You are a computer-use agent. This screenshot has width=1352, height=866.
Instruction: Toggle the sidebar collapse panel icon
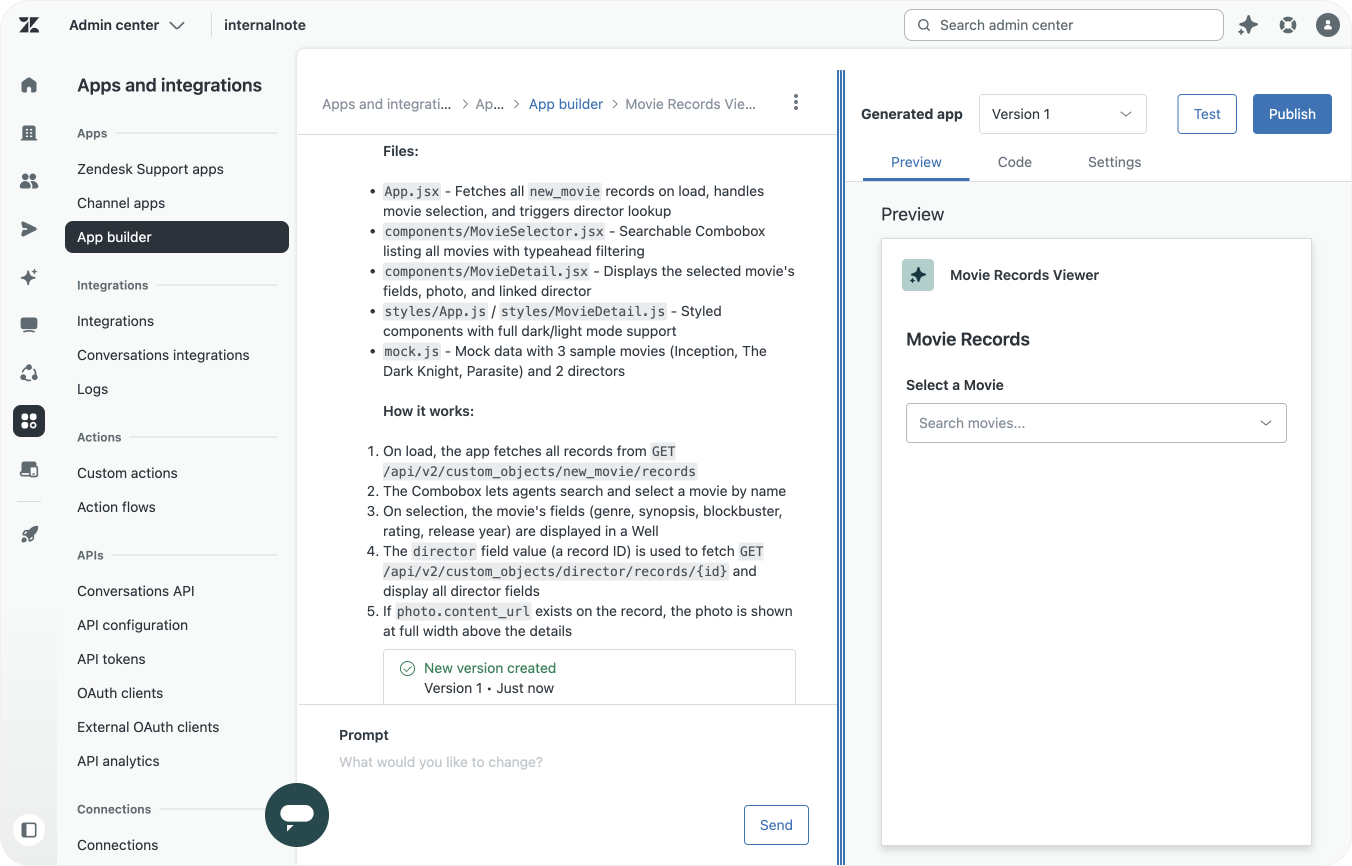tap(29, 830)
